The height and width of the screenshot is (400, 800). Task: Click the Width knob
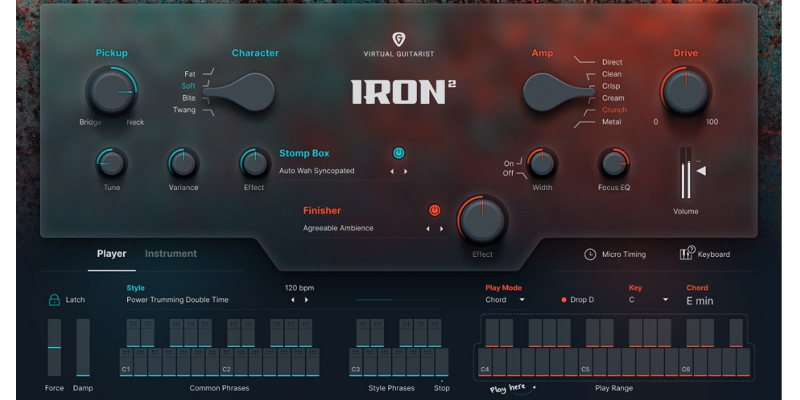(542, 164)
